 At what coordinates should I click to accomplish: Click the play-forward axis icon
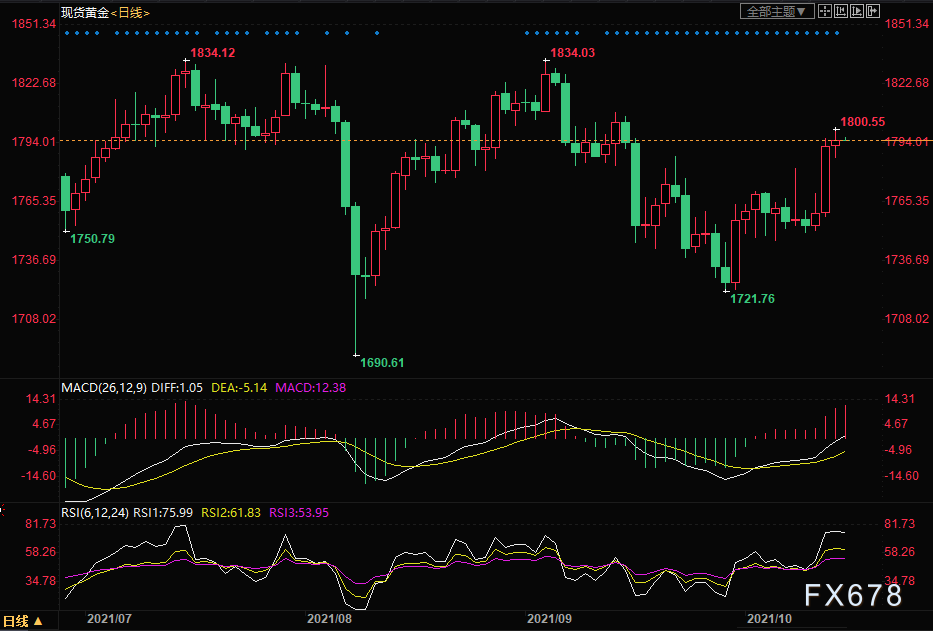point(857,11)
